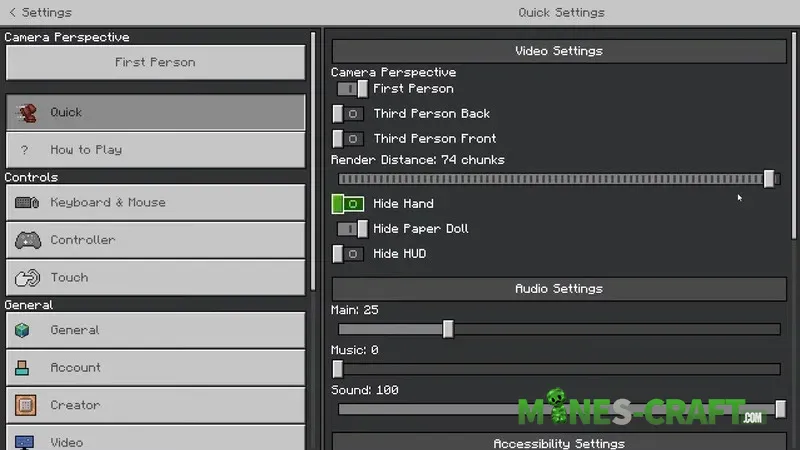The image size is (800, 450).
Task: Switch on Third Person Front perspective
Action: click(x=348, y=139)
